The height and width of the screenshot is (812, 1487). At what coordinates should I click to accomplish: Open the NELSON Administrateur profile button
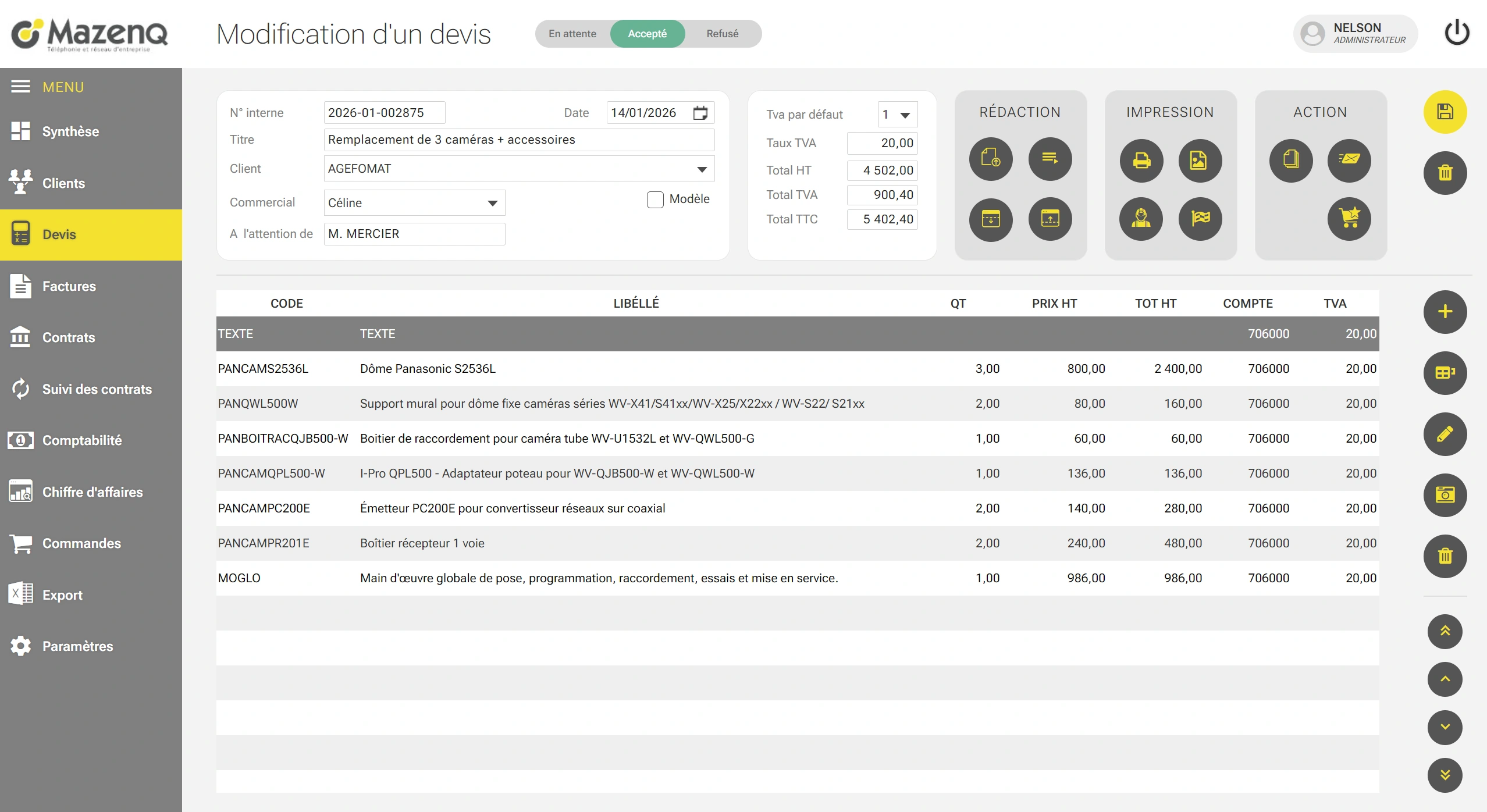click(x=1355, y=34)
